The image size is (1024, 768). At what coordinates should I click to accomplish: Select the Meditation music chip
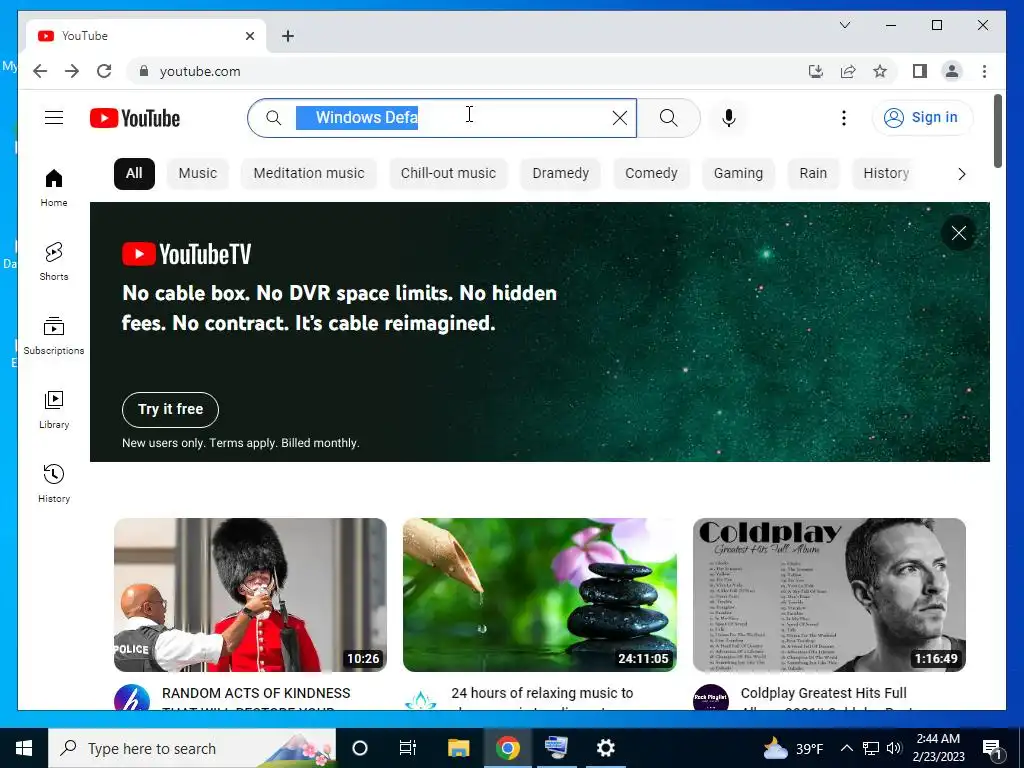coord(308,173)
